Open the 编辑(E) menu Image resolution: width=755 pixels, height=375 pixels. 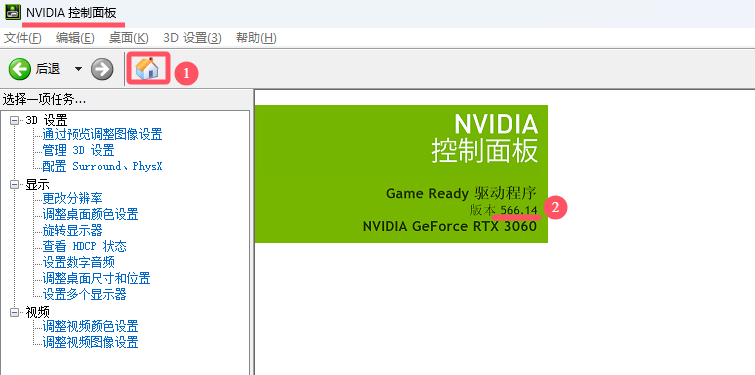pyautogui.click(x=75, y=38)
